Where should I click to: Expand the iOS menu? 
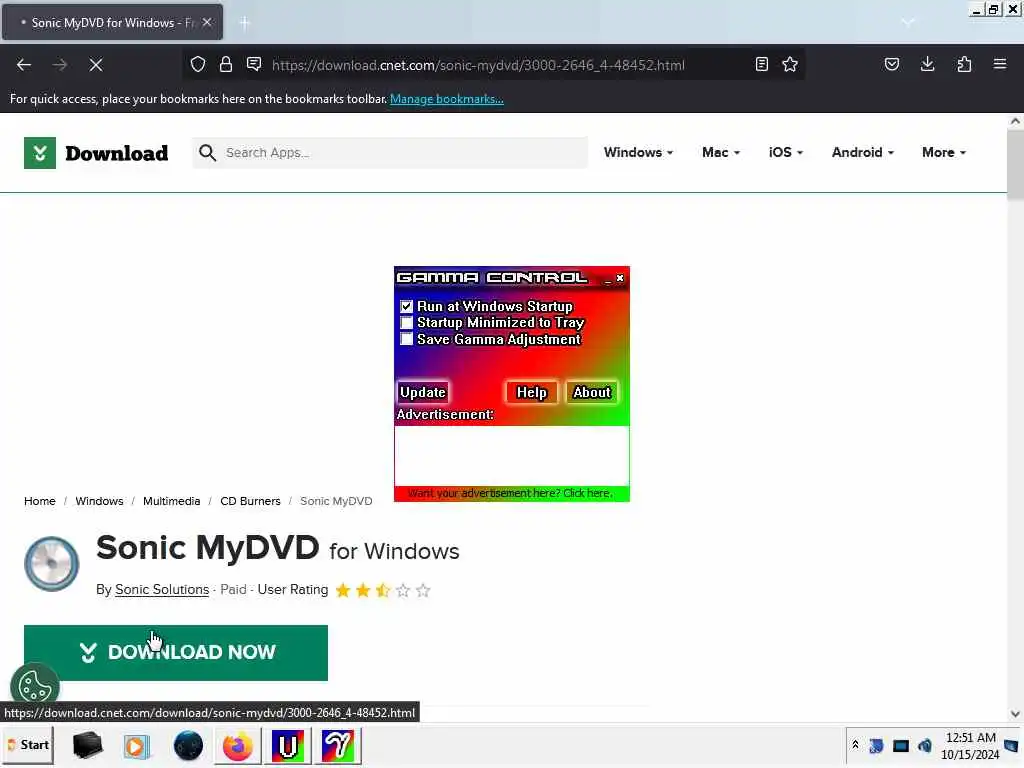pos(786,152)
